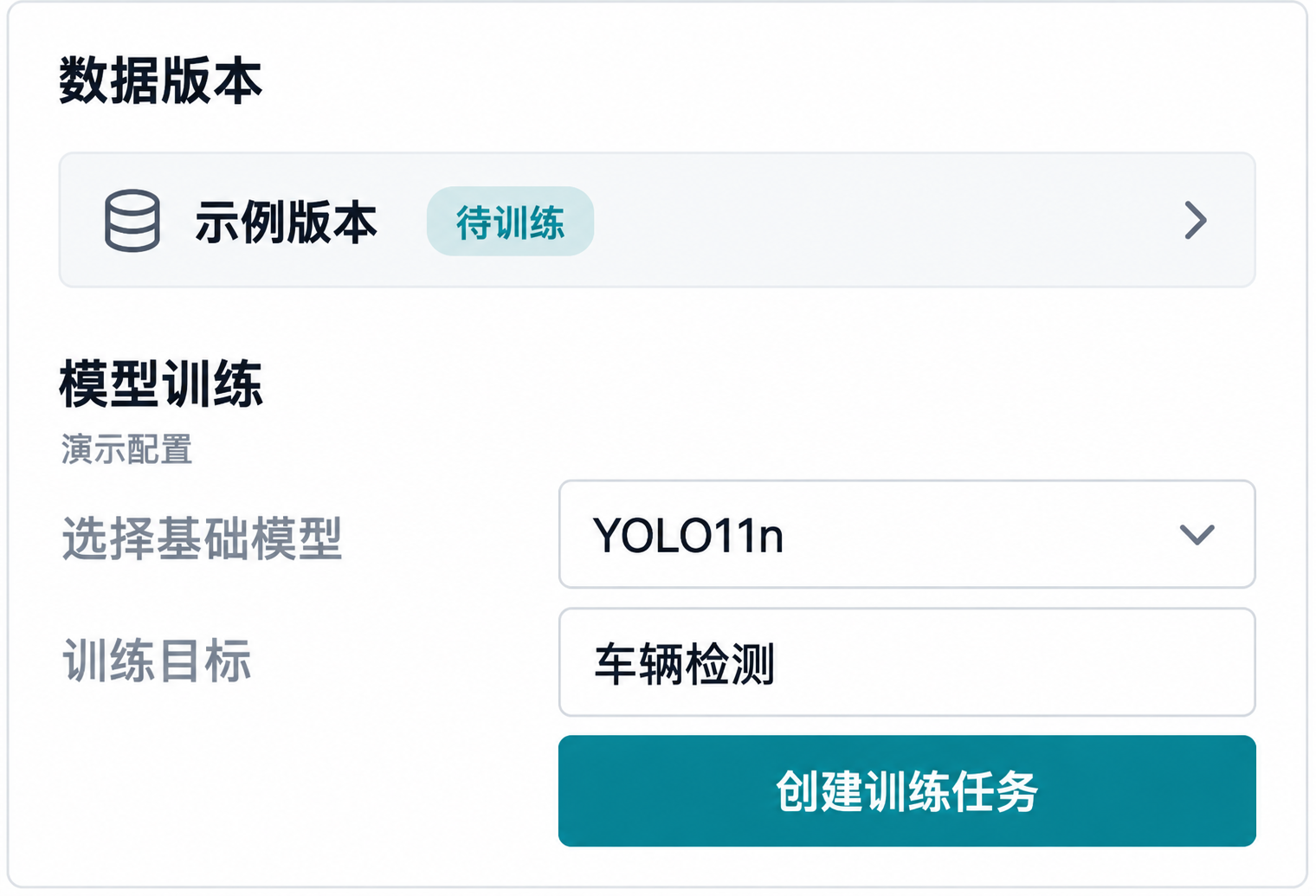The image size is (1316, 896).
Task: Click the empty space in the 示例版本 card
Action: (883, 220)
